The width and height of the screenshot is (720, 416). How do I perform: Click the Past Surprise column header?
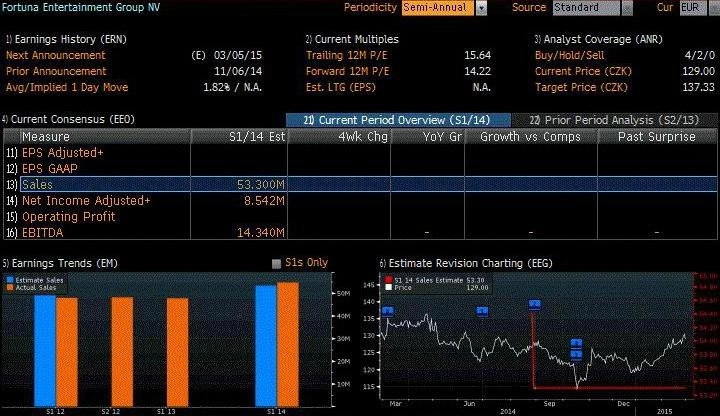pyautogui.click(x=657, y=137)
